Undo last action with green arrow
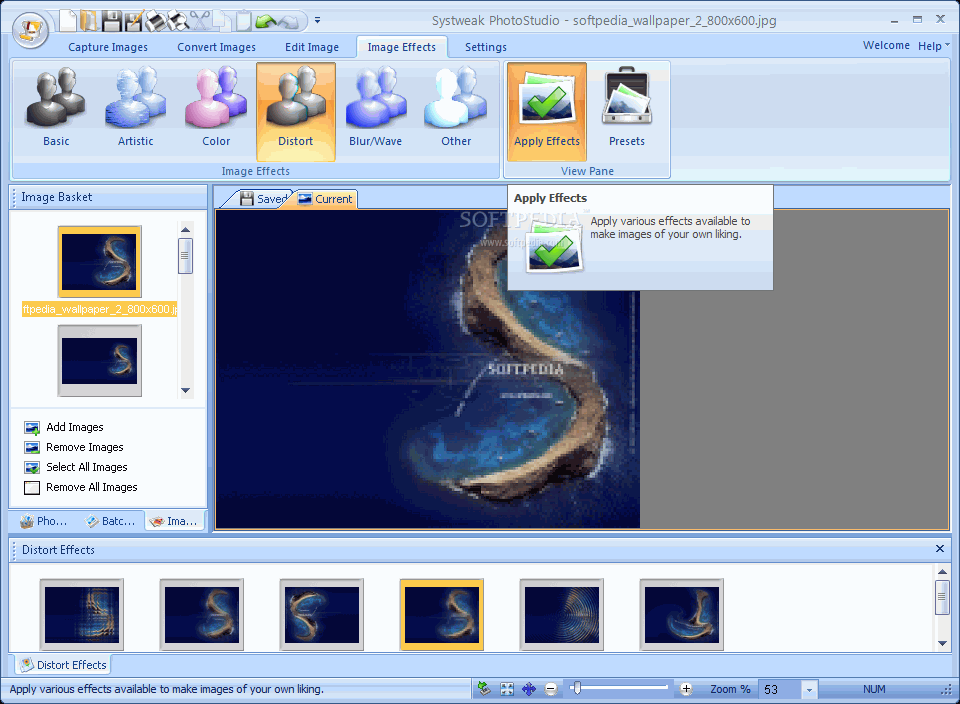 point(266,21)
